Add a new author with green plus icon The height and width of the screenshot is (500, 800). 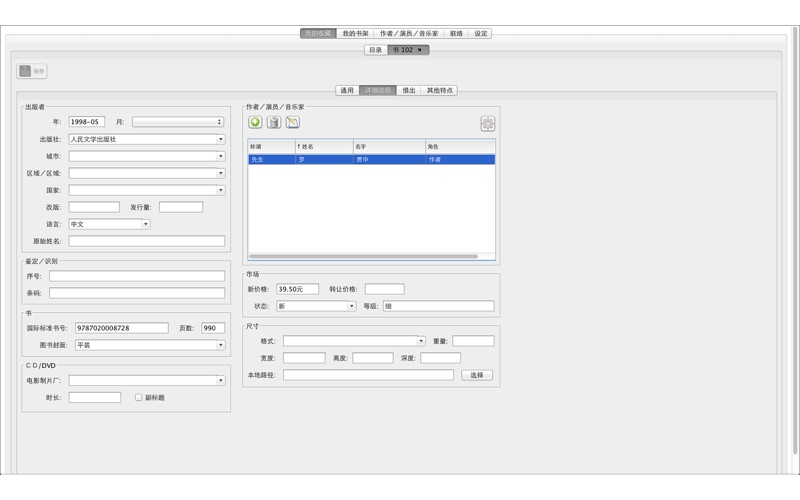[255, 122]
